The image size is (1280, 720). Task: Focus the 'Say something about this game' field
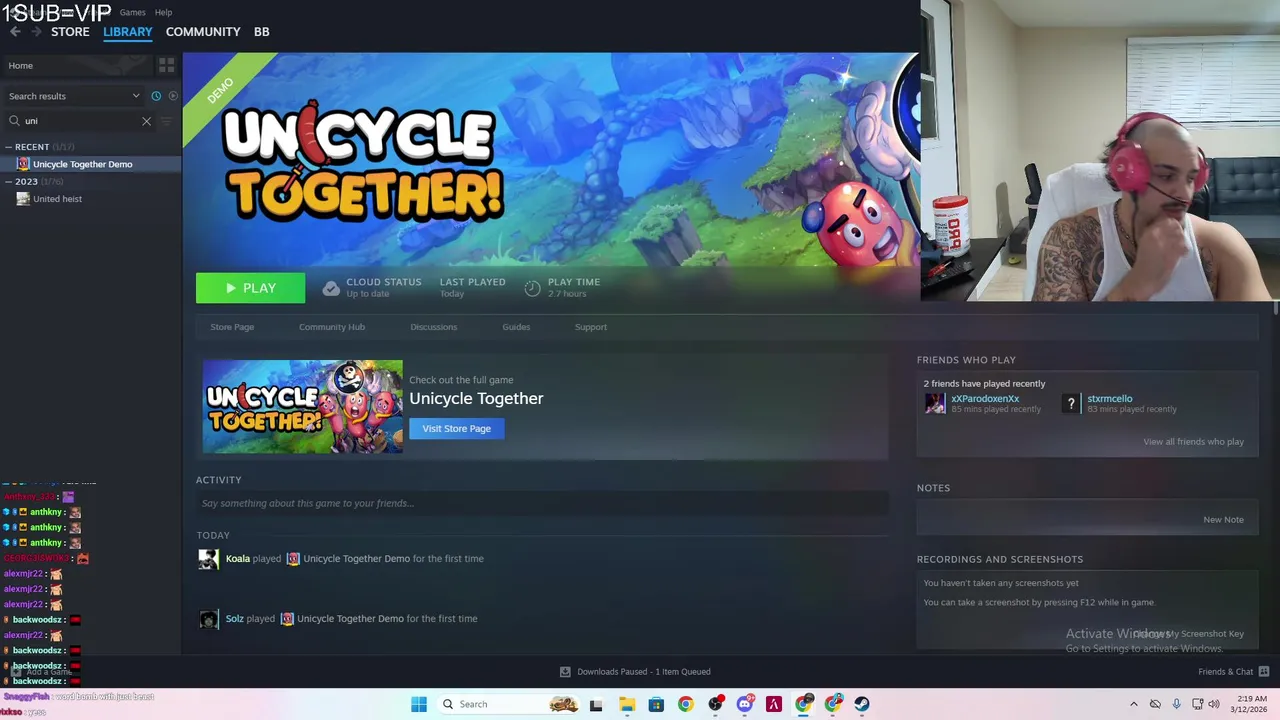[542, 504]
